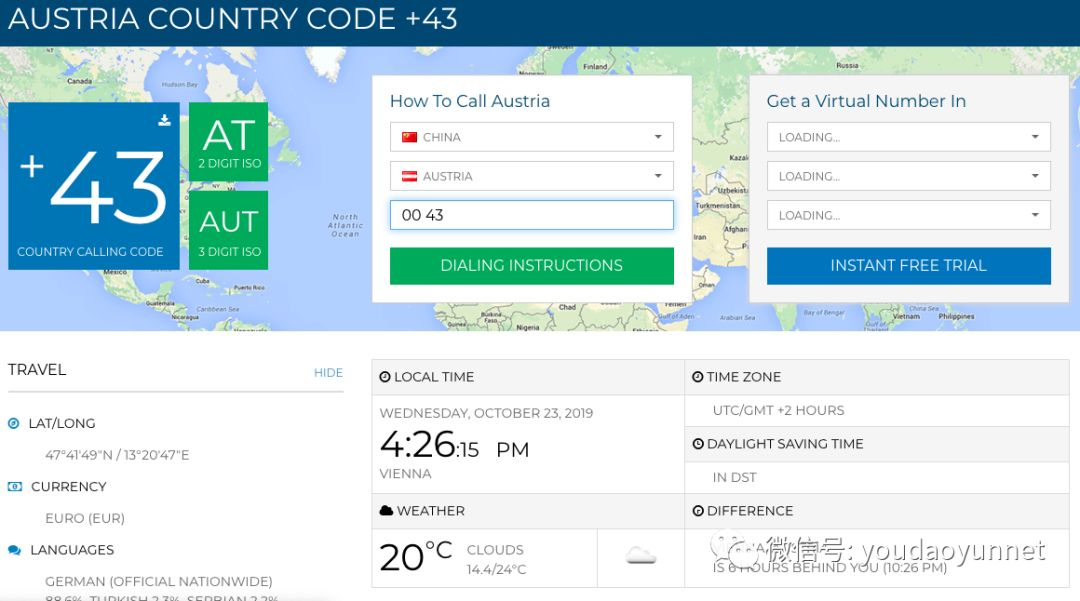
Task: Click the CURRENCY banknote icon
Action: (14, 486)
